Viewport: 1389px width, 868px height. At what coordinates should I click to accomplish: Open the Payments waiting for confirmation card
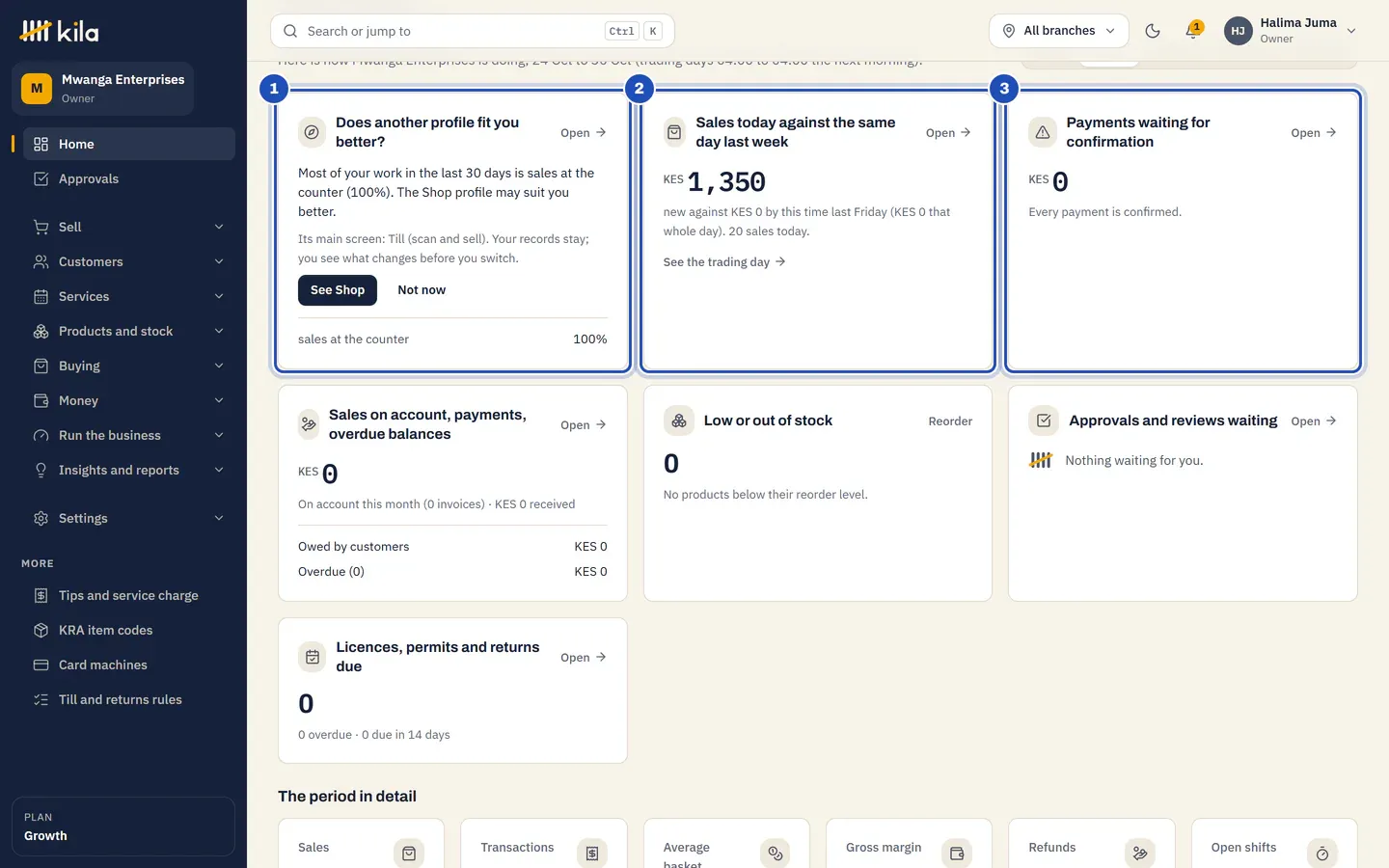1314,133
